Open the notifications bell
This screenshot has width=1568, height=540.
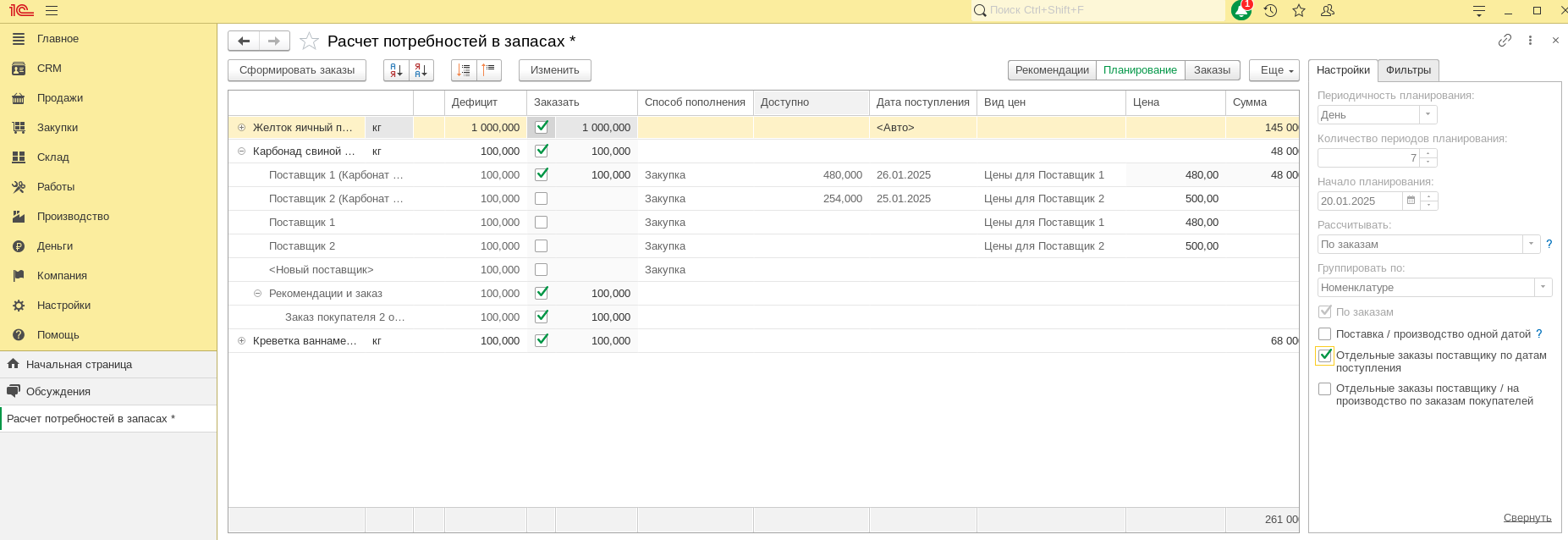point(1241,10)
